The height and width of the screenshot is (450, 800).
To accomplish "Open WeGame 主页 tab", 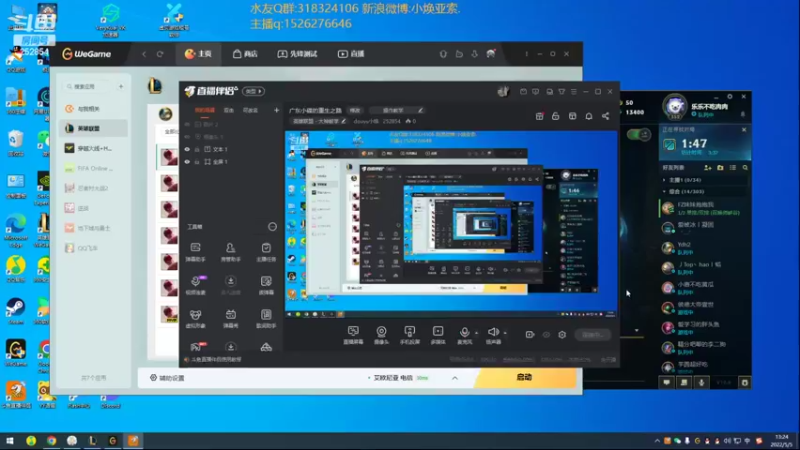I will click(x=198, y=54).
